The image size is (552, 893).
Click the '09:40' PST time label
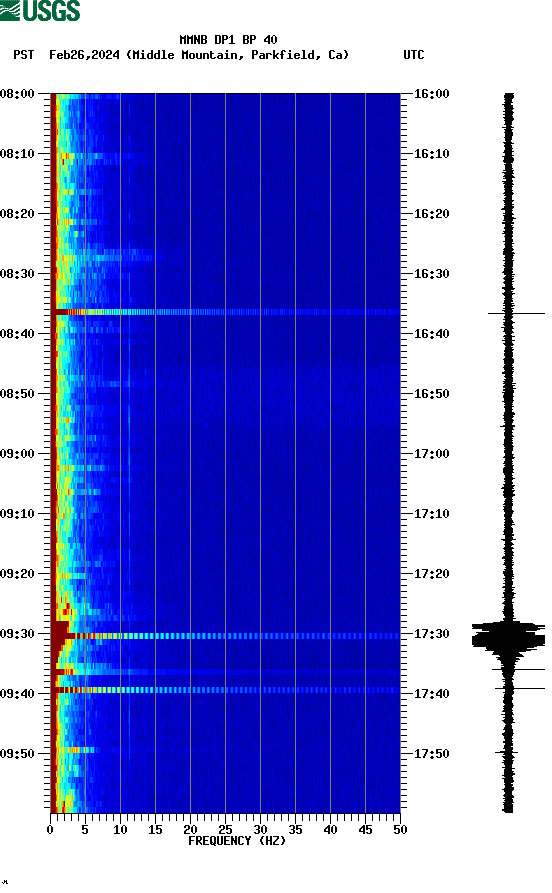click(18, 694)
